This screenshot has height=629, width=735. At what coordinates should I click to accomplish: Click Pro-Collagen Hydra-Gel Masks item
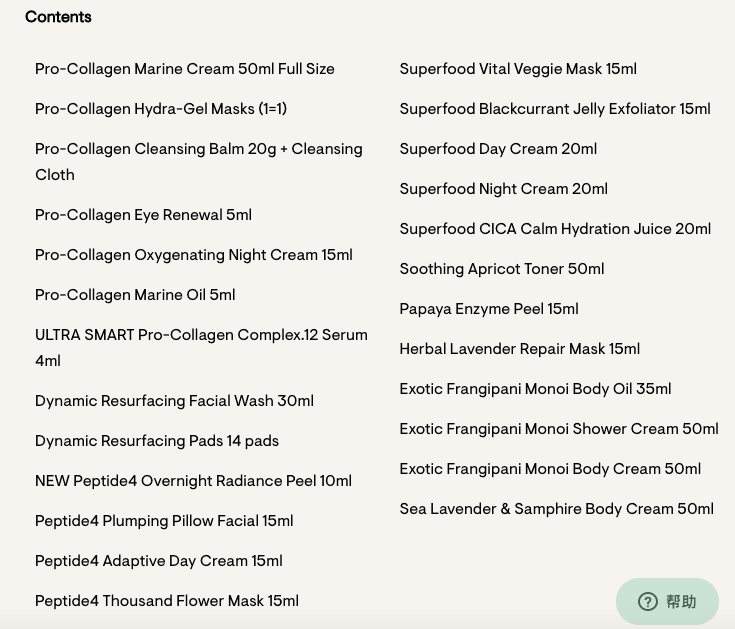coord(161,109)
